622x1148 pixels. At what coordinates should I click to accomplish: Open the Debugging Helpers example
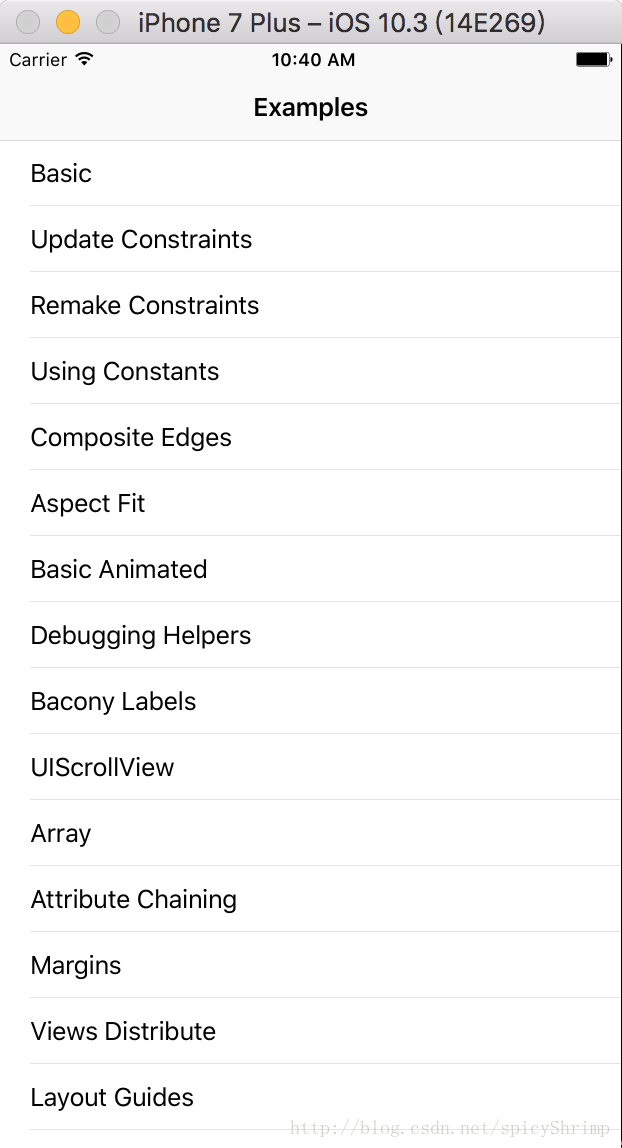coord(141,636)
